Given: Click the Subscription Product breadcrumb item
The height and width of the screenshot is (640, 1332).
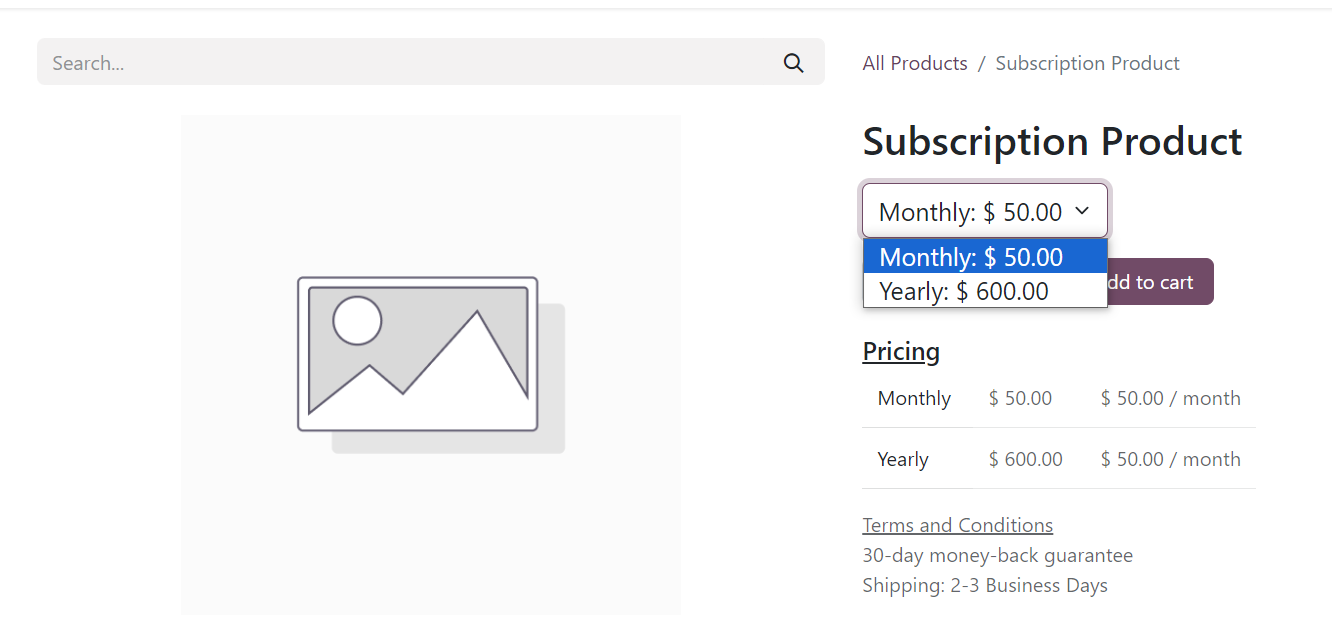Looking at the screenshot, I should (x=1087, y=63).
